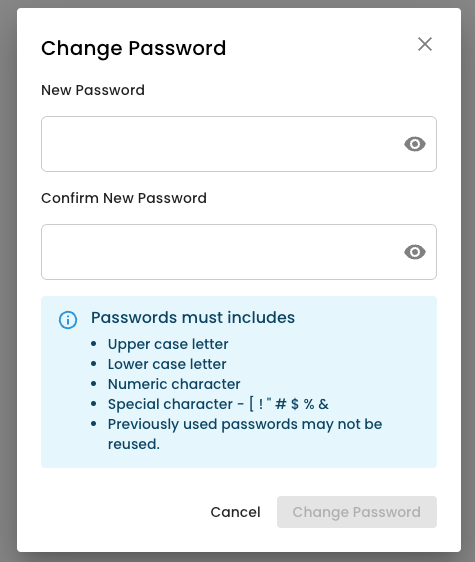475x562 pixels.
Task: Close the Change Password dialog with the X
Action: [x=425, y=44]
